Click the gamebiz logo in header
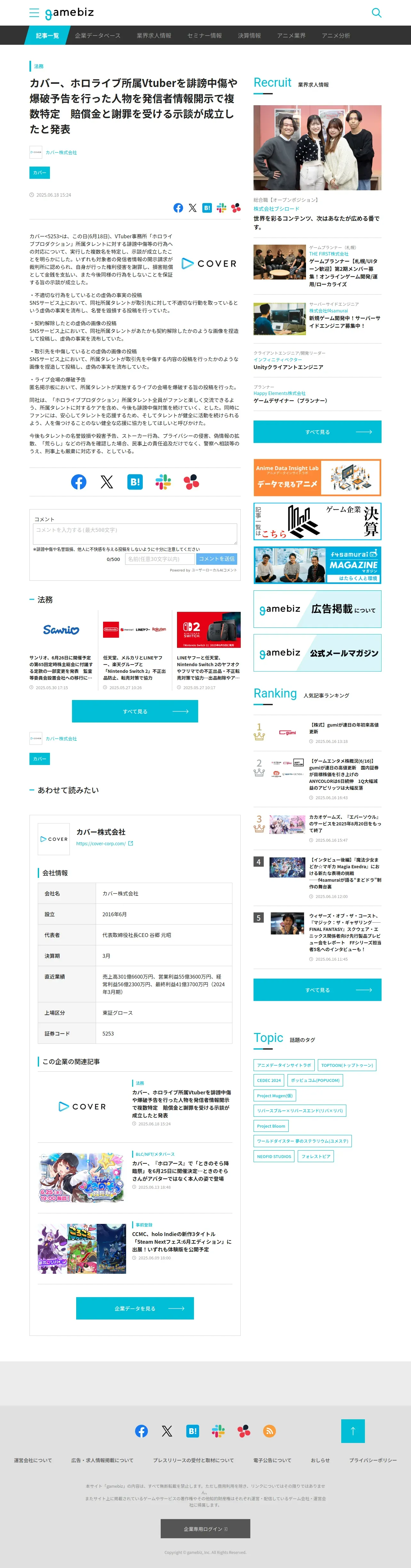 [69, 13]
